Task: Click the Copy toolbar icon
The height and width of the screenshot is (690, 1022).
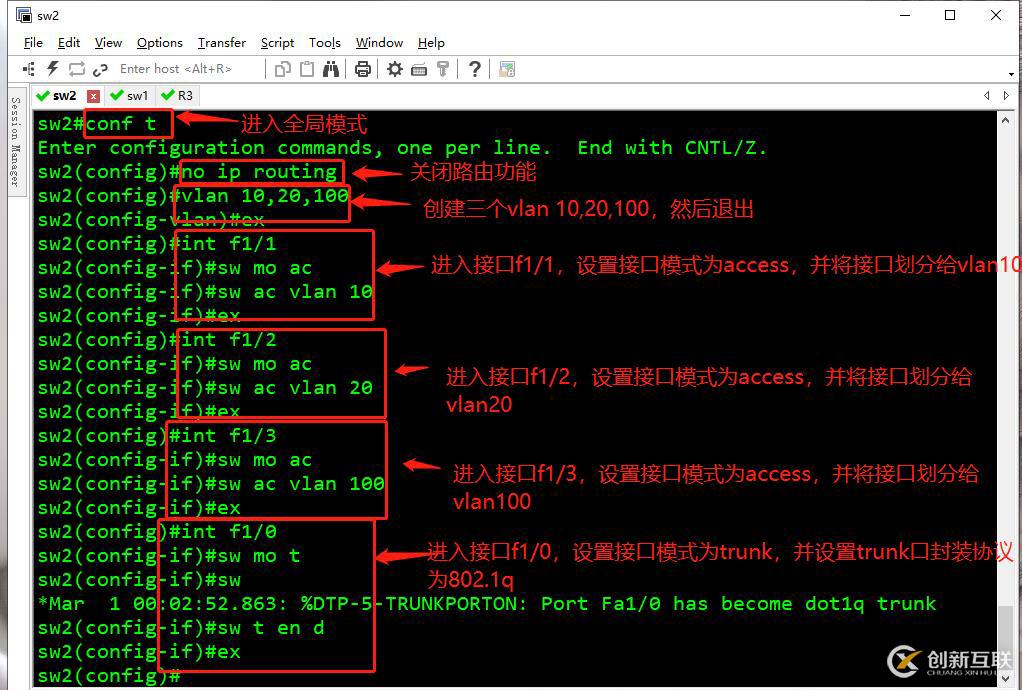Action: point(282,68)
